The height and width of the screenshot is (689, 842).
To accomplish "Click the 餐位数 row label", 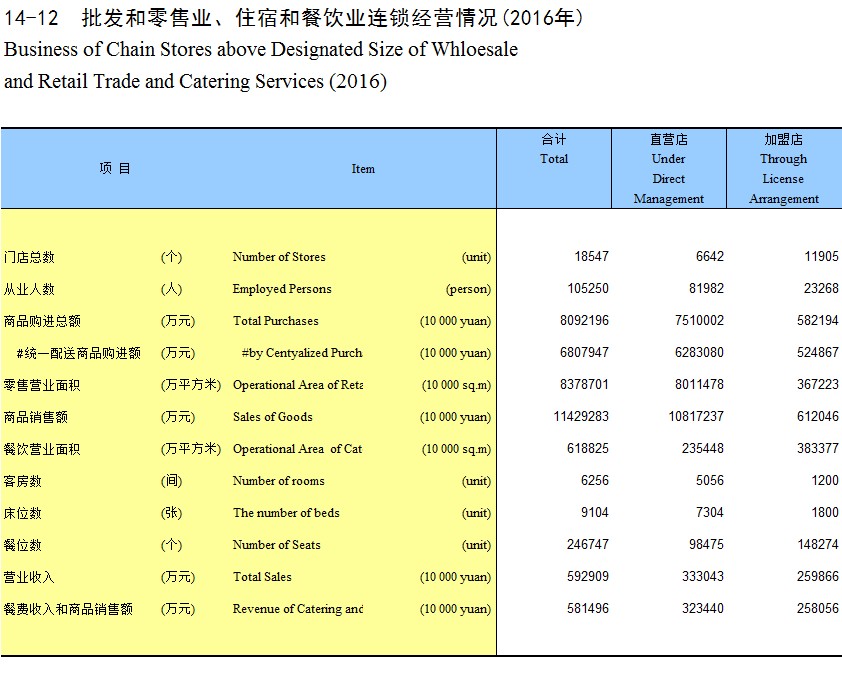I will (x=23, y=546).
